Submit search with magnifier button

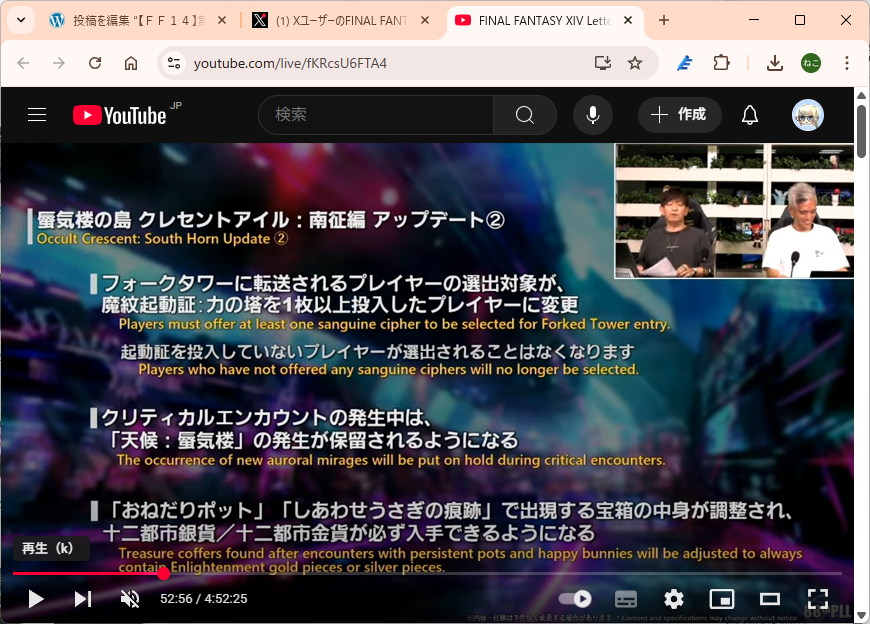tap(525, 115)
